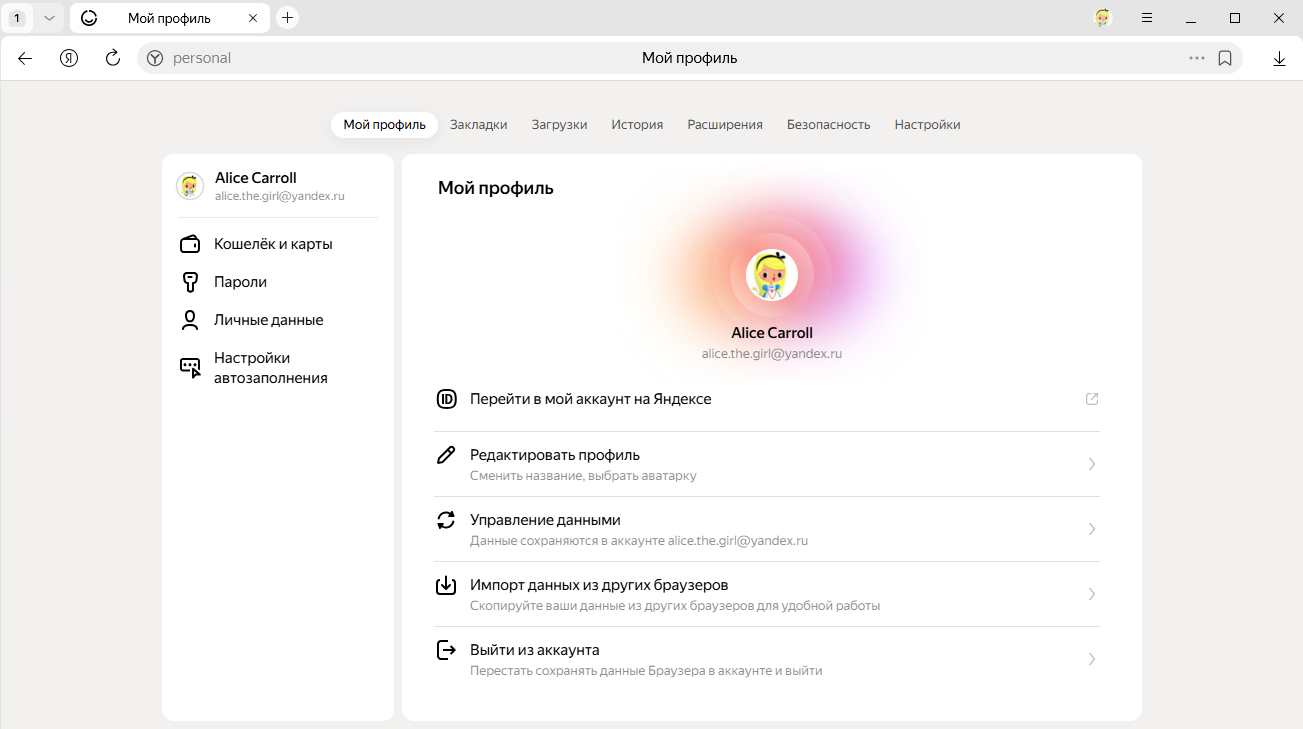Click the pencil icon for Редактировать профиль
This screenshot has width=1303, height=729.
[447, 455]
